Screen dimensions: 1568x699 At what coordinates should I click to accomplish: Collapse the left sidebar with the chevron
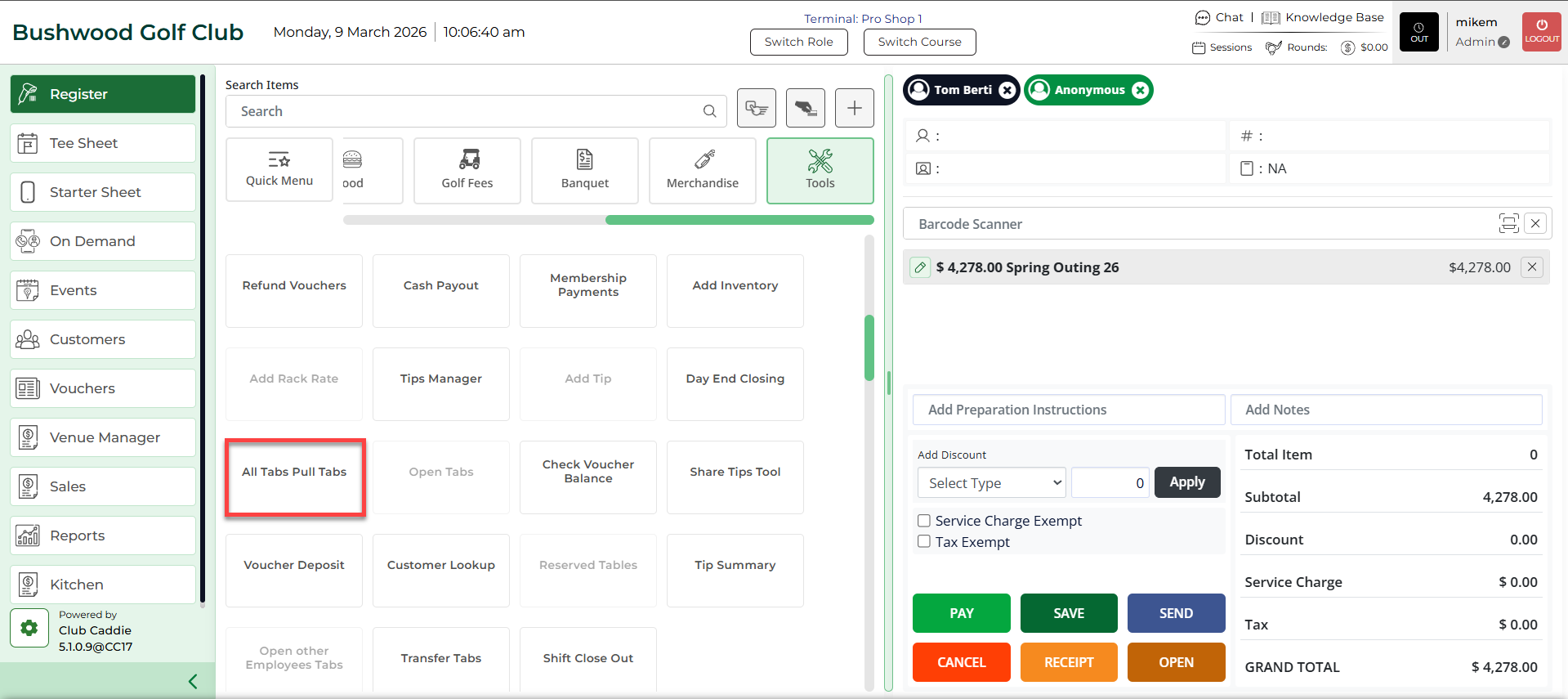193,681
